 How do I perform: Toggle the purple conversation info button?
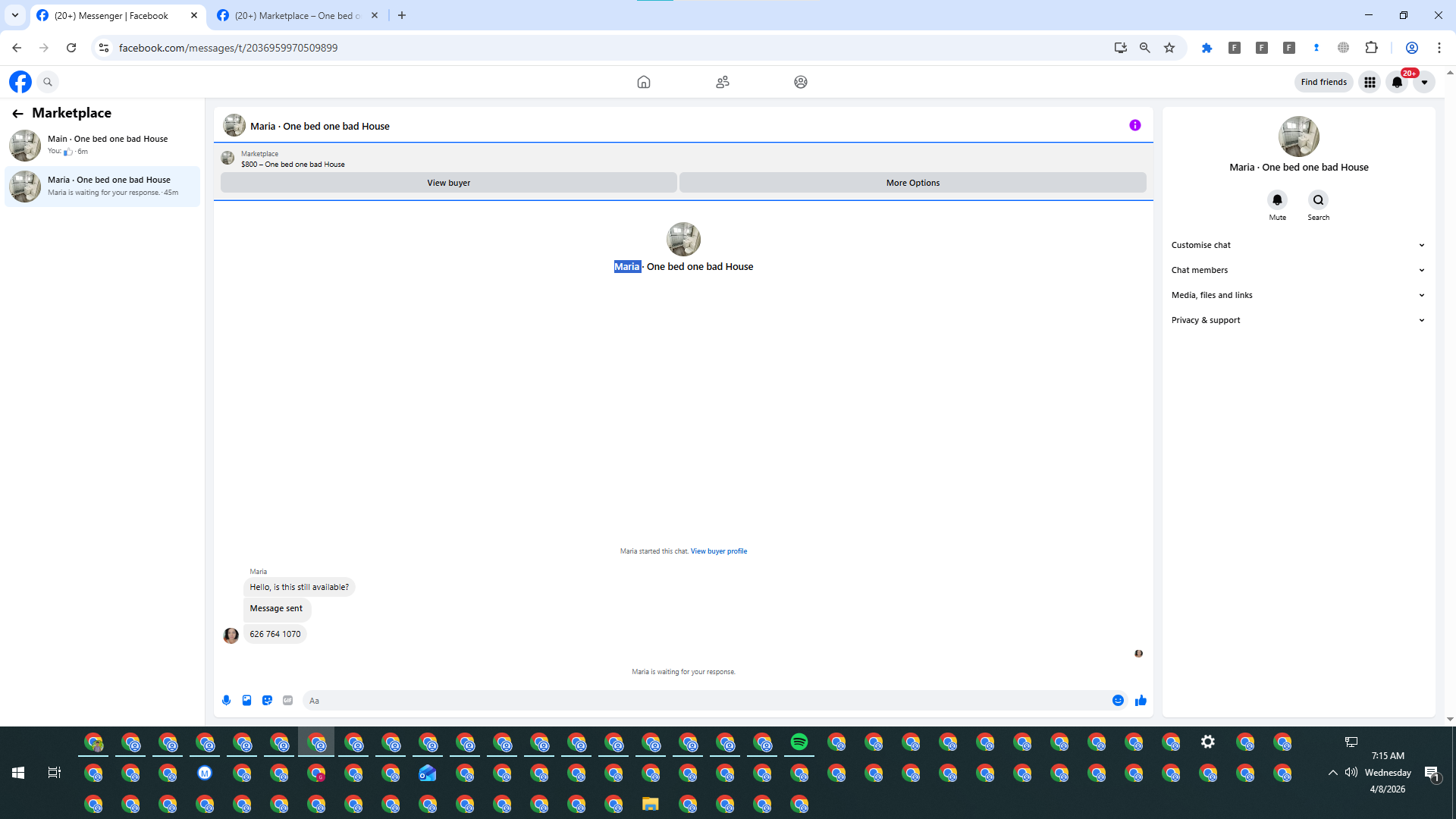(x=1134, y=126)
